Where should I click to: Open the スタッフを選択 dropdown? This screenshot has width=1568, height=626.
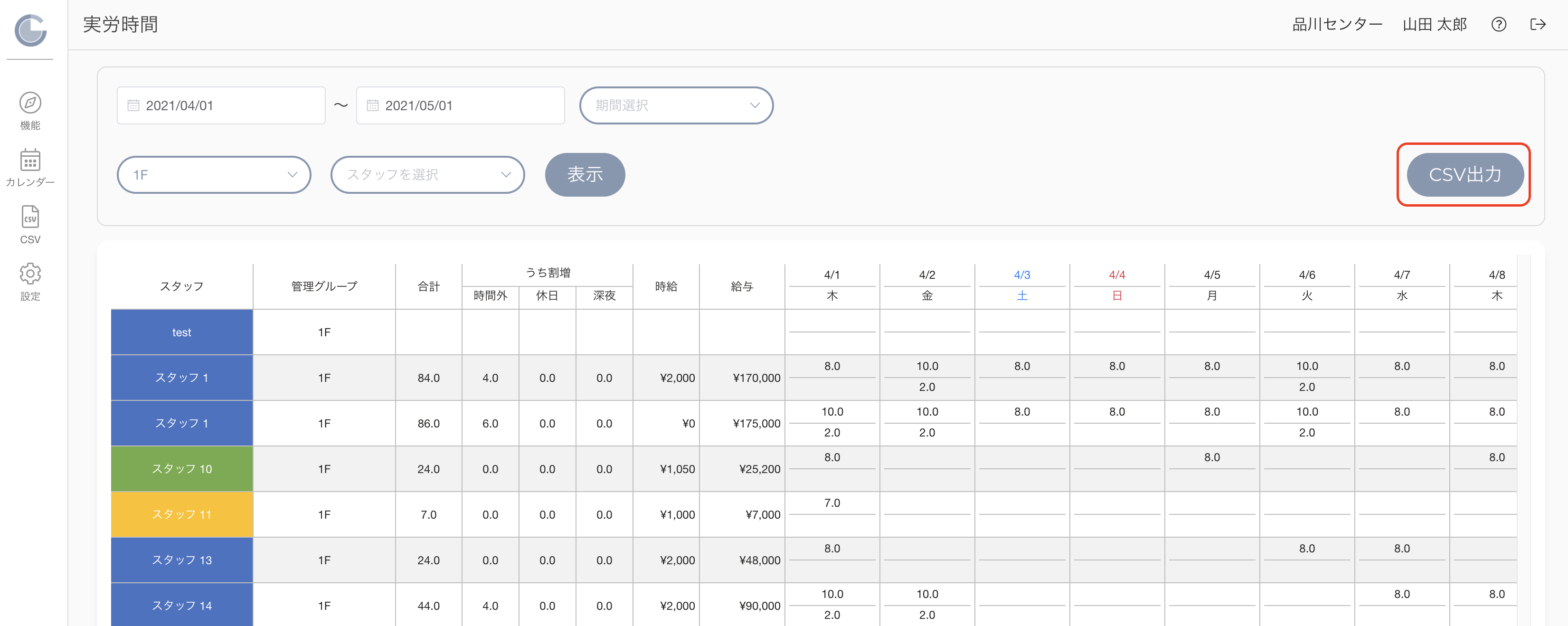428,175
